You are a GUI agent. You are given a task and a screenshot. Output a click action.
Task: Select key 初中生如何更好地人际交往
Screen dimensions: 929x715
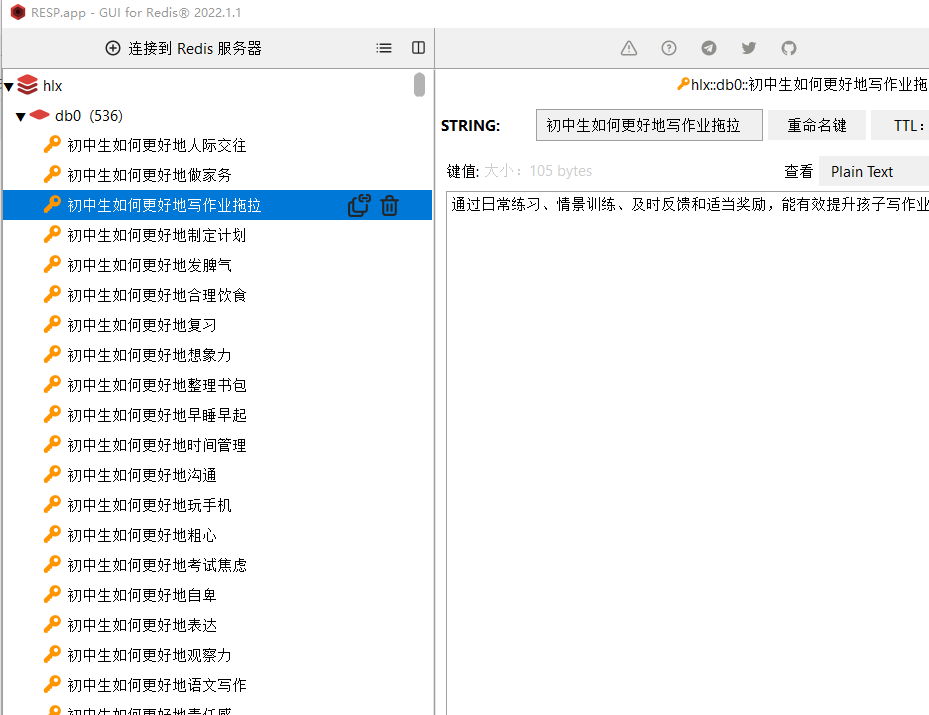(x=156, y=145)
